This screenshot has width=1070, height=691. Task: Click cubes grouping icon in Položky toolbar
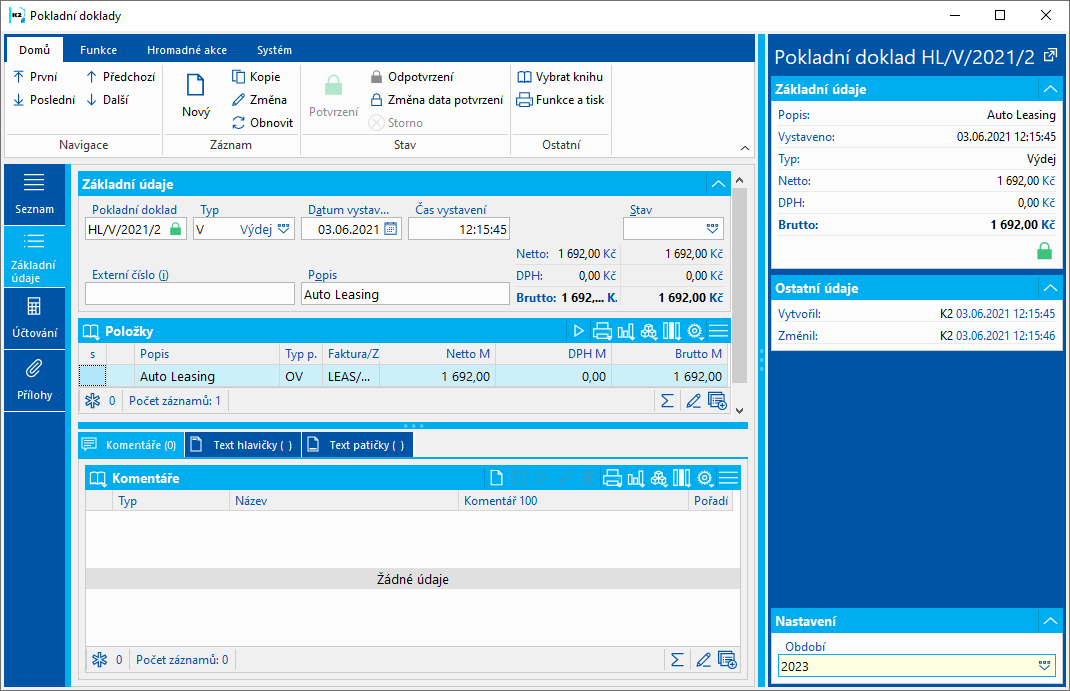(649, 332)
